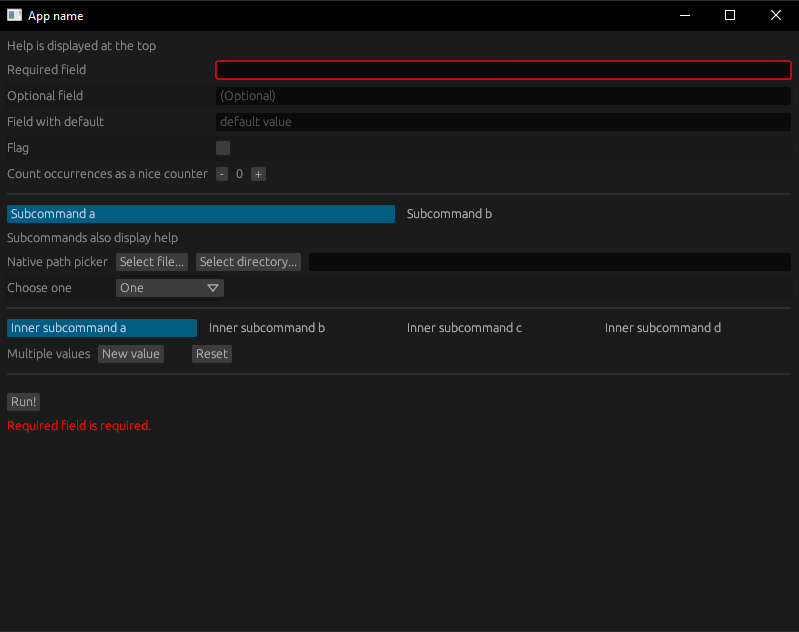Decrement the occurrence counter with minus
Viewport: 799px width, 632px height.
pyautogui.click(x=222, y=174)
